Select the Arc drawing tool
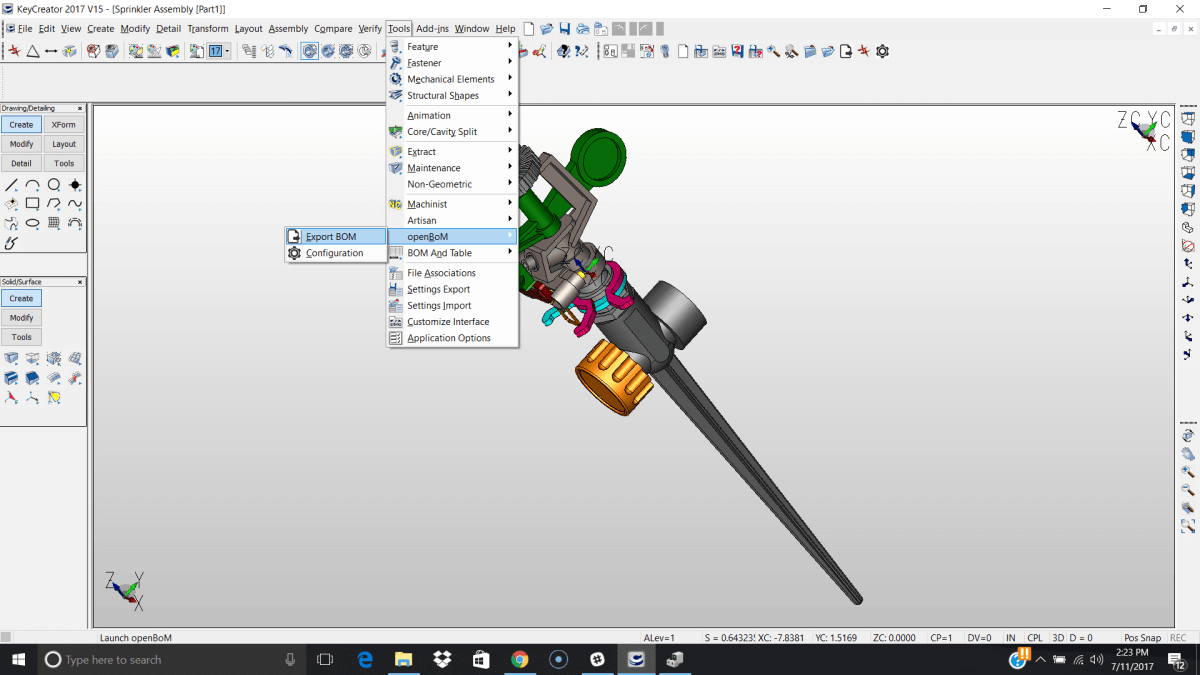 point(32,185)
